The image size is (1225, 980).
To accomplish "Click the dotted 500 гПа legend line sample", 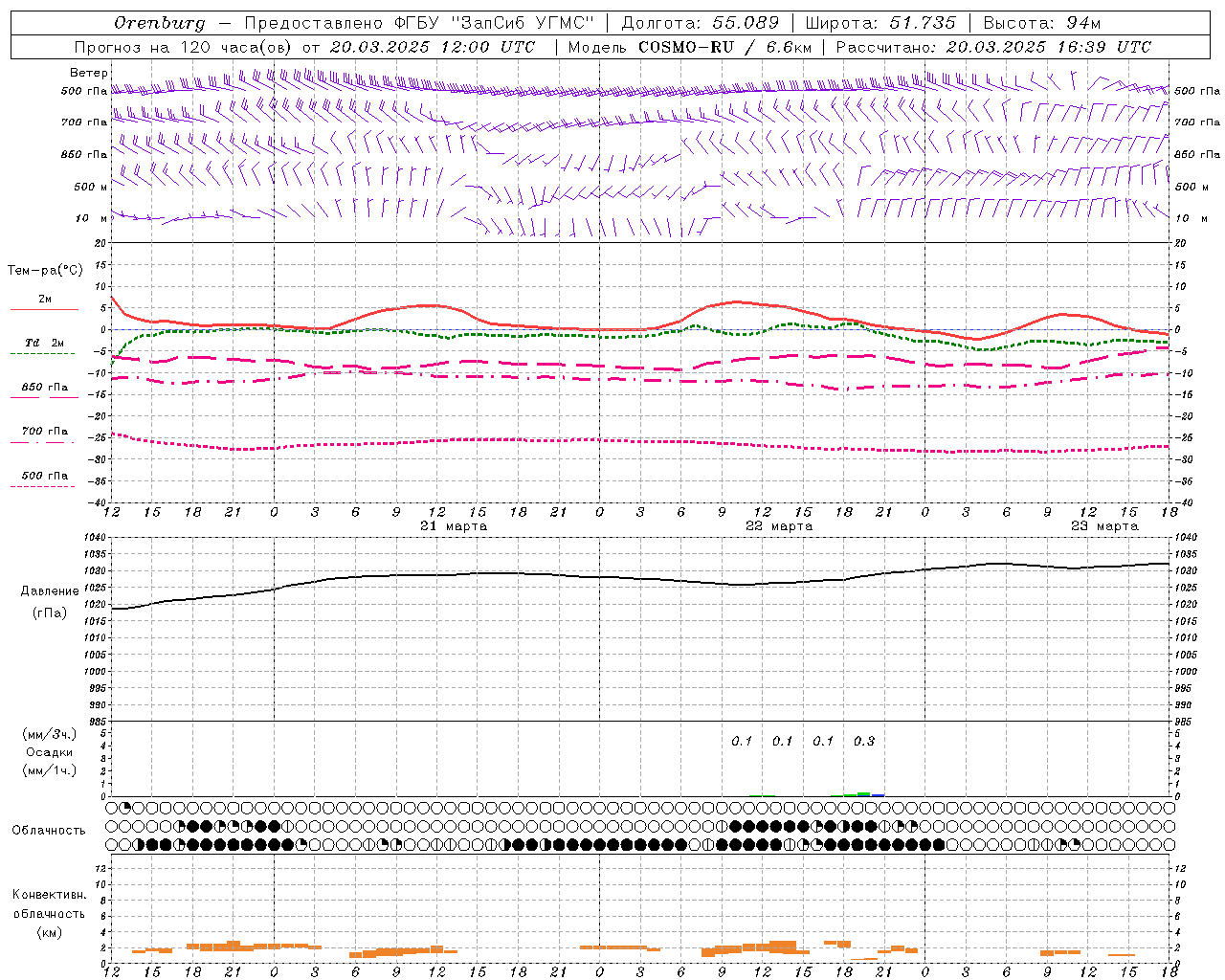I will (x=42, y=487).
